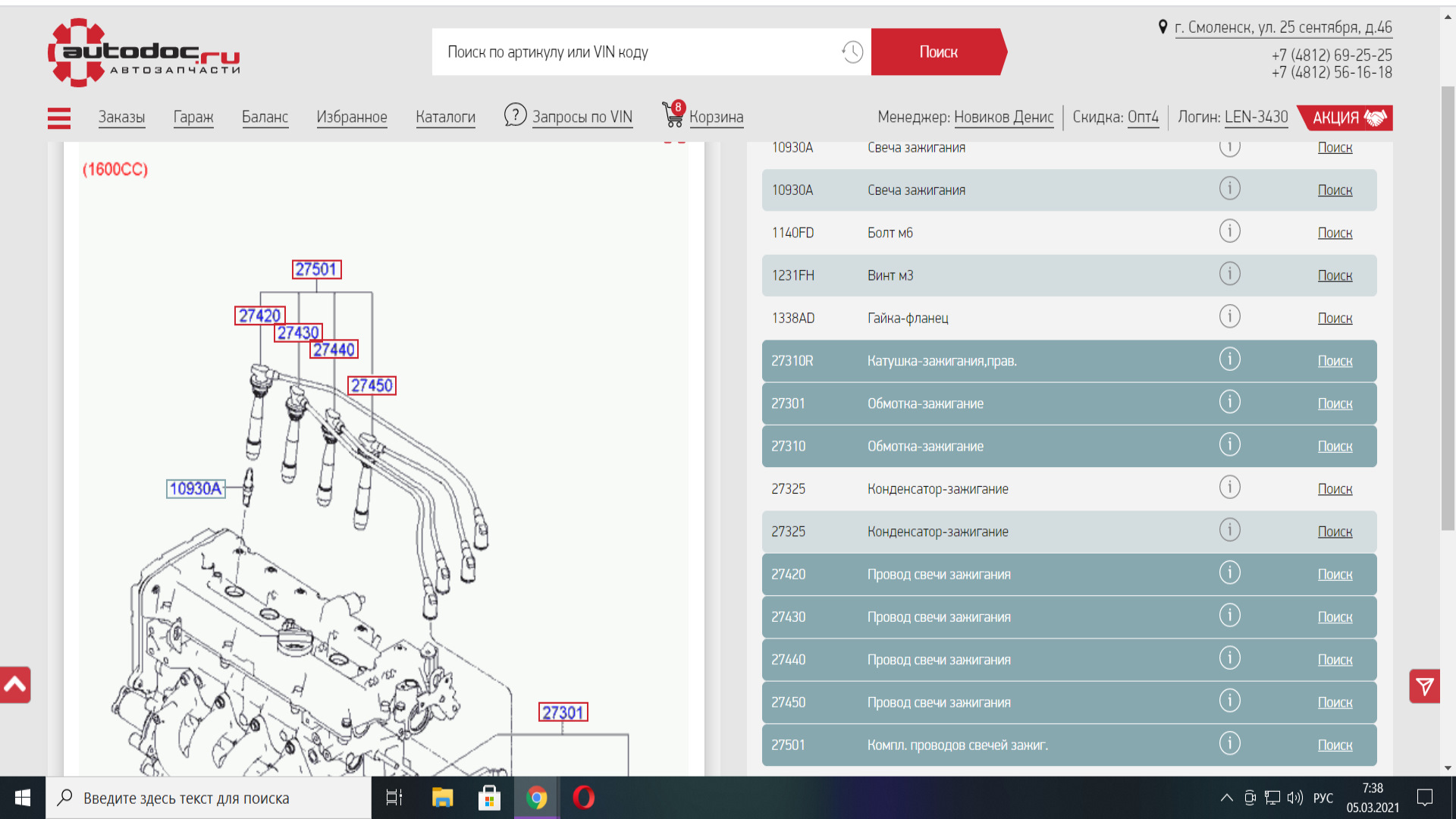This screenshot has height=819, width=1456.
Task: Click Корзина cart link text
Action: click(717, 118)
